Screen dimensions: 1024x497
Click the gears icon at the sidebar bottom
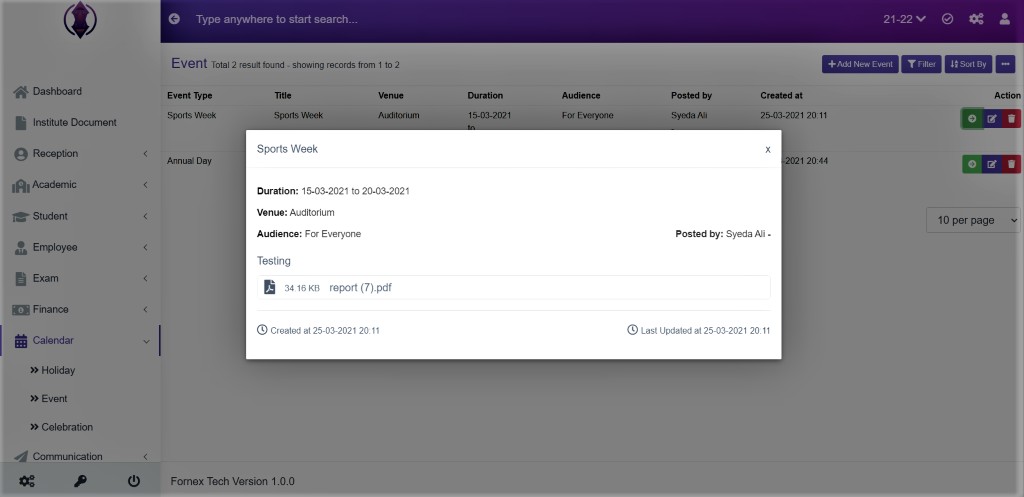tap(27, 481)
